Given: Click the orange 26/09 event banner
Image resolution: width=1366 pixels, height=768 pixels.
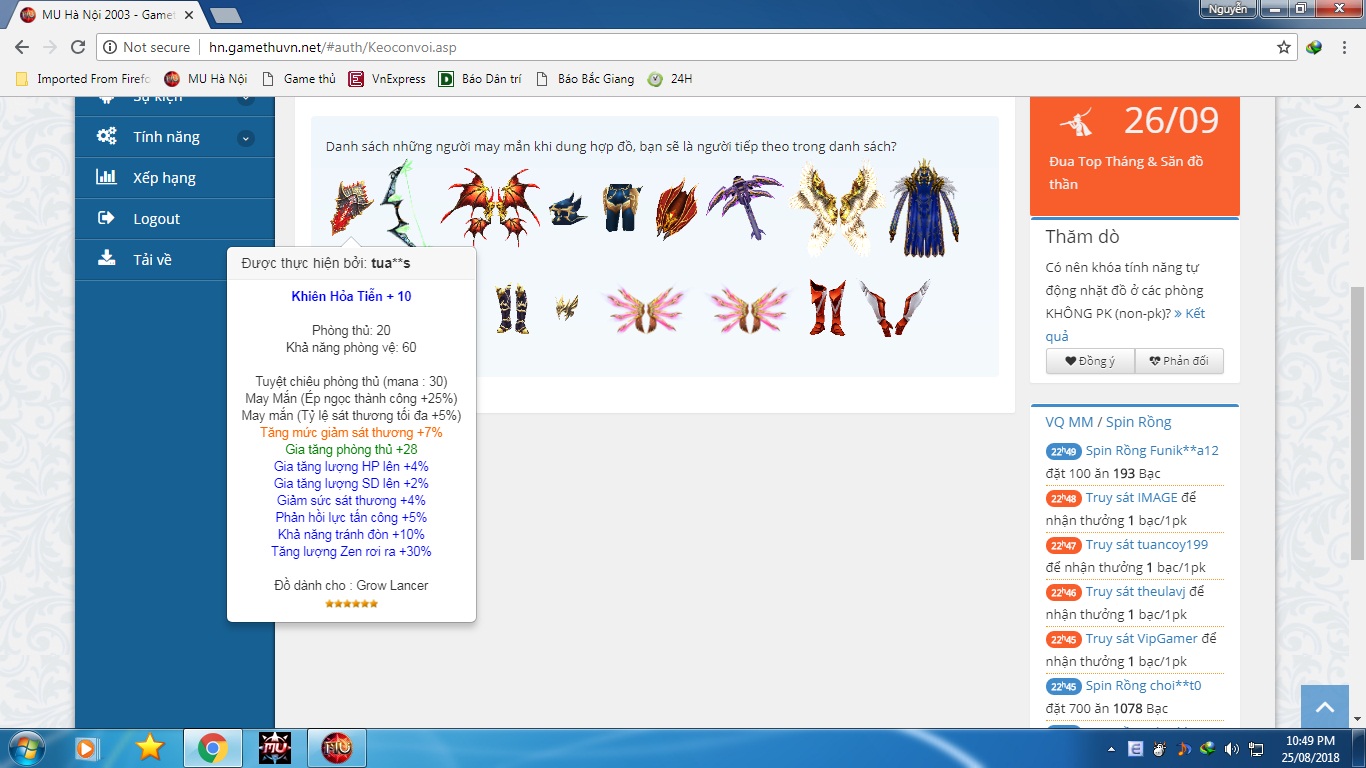Looking at the screenshot, I should [1135, 156].
